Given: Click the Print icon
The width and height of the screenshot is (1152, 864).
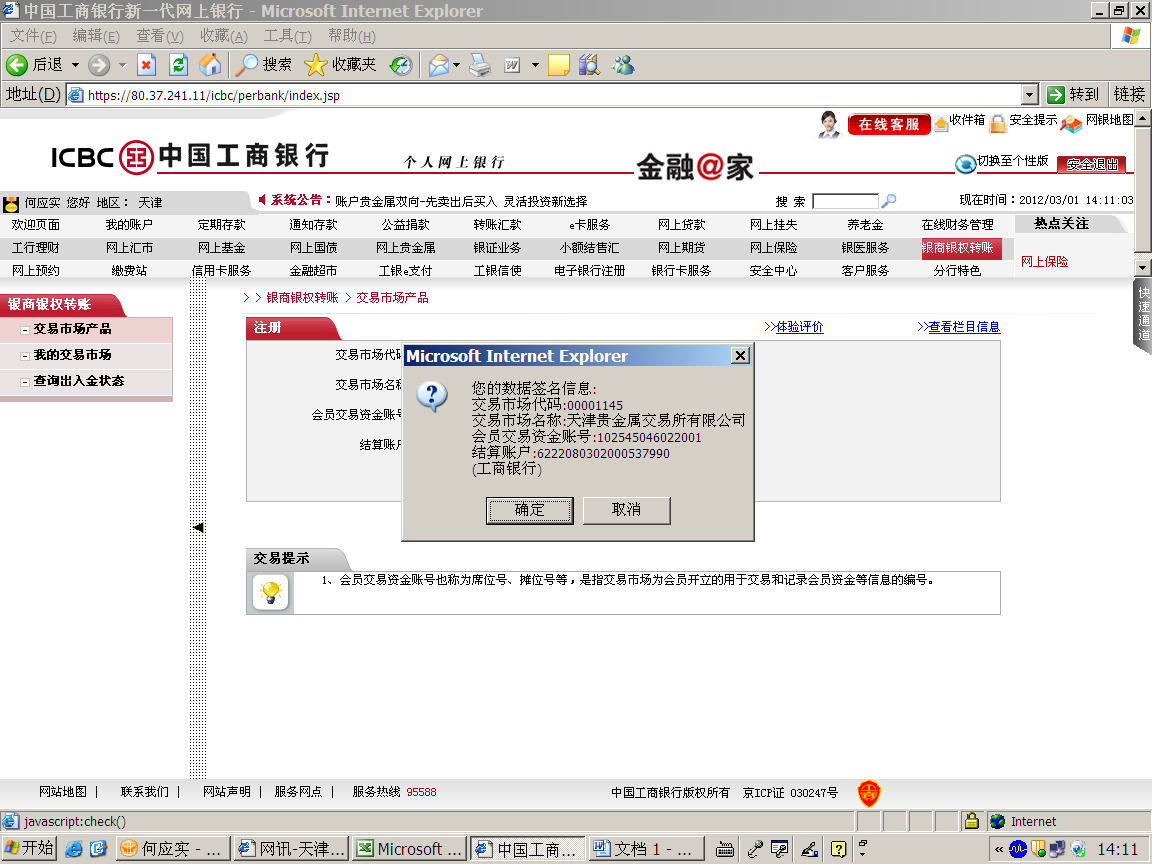Looking at the screenshot, I should (480, 65).
